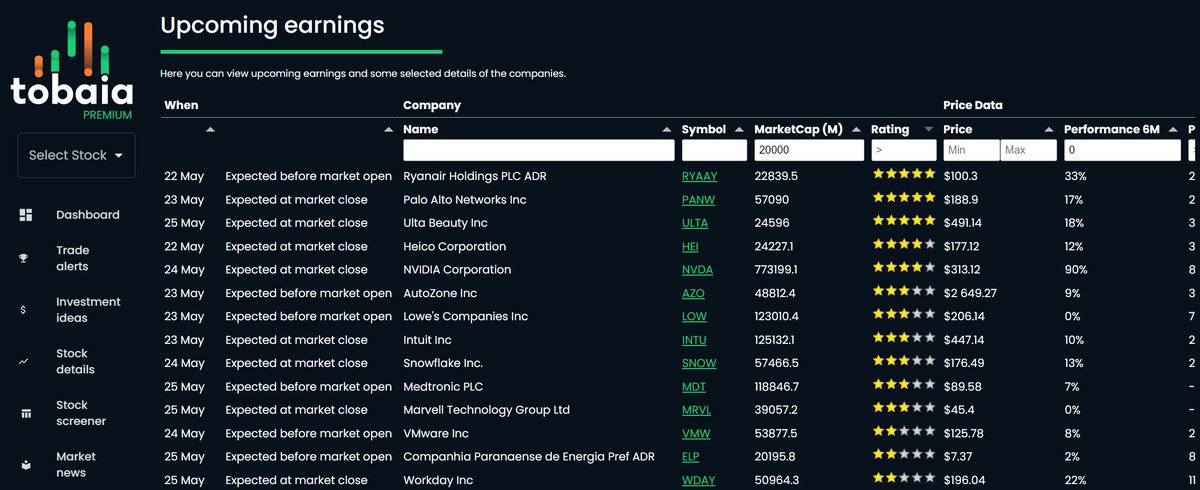Viewport: 1200px width, 490px height.
Task: Click Workday Inc star rating
Action: coord(904,478)
